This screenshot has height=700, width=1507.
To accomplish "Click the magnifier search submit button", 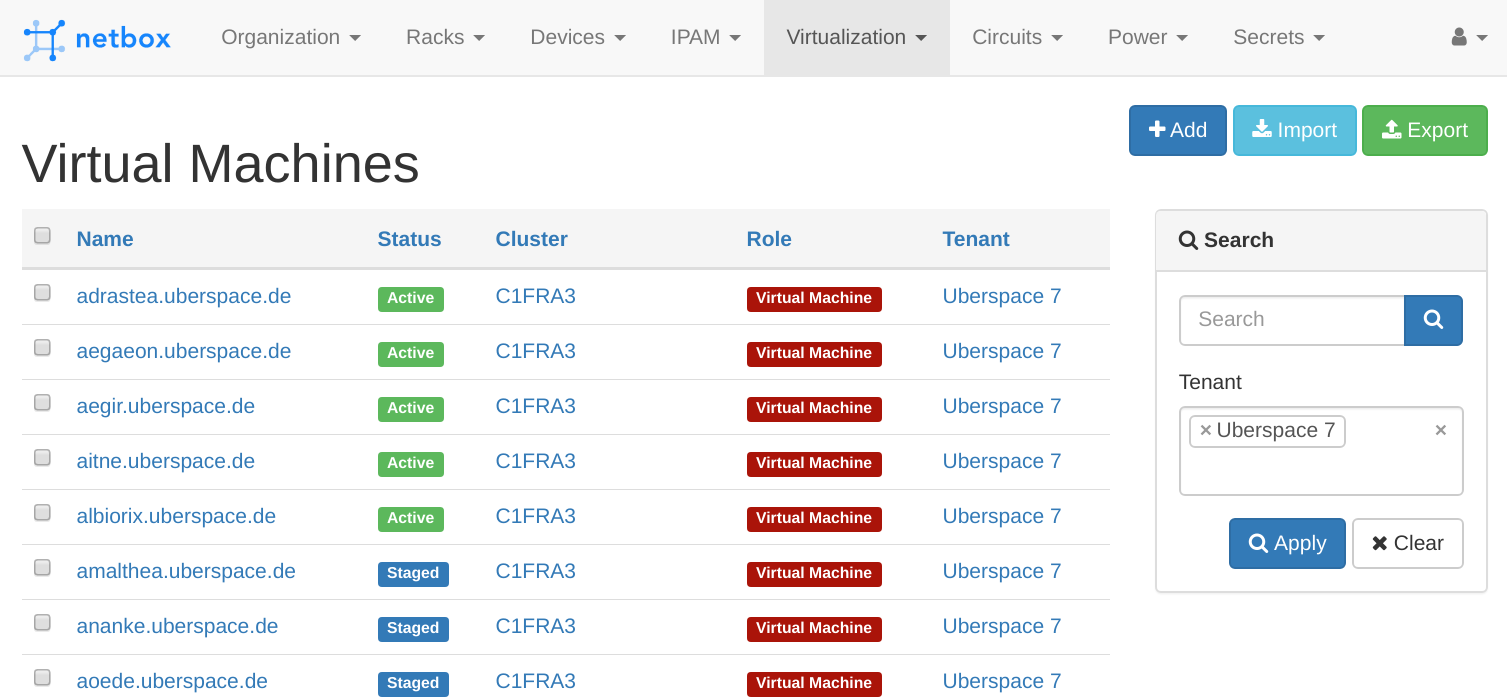I will [1433, 320].
